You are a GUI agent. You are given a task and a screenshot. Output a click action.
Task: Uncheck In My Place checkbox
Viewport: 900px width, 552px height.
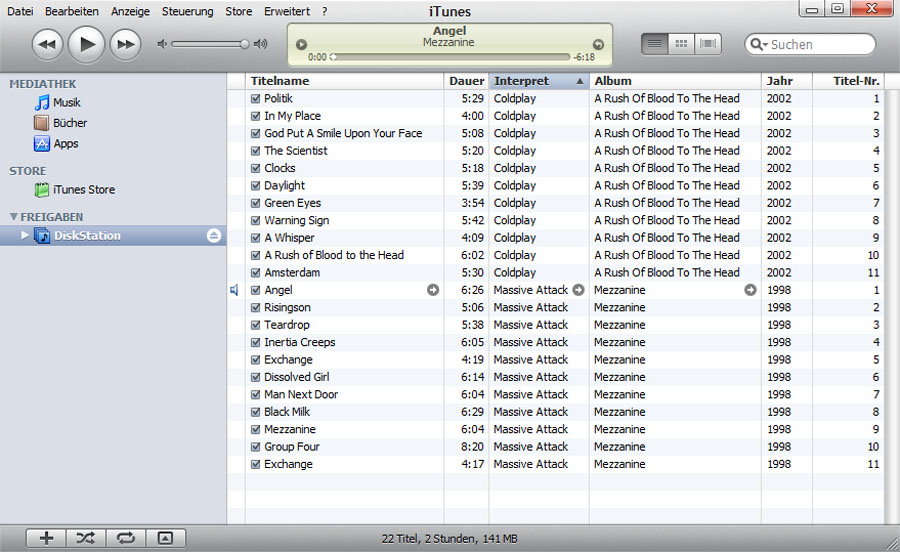[x=255, y=116]
